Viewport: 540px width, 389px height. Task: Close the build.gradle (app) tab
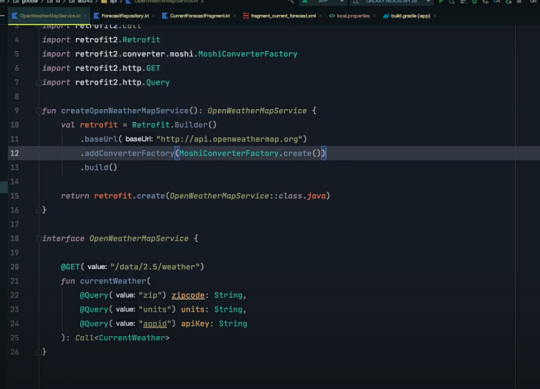[435, 16]
